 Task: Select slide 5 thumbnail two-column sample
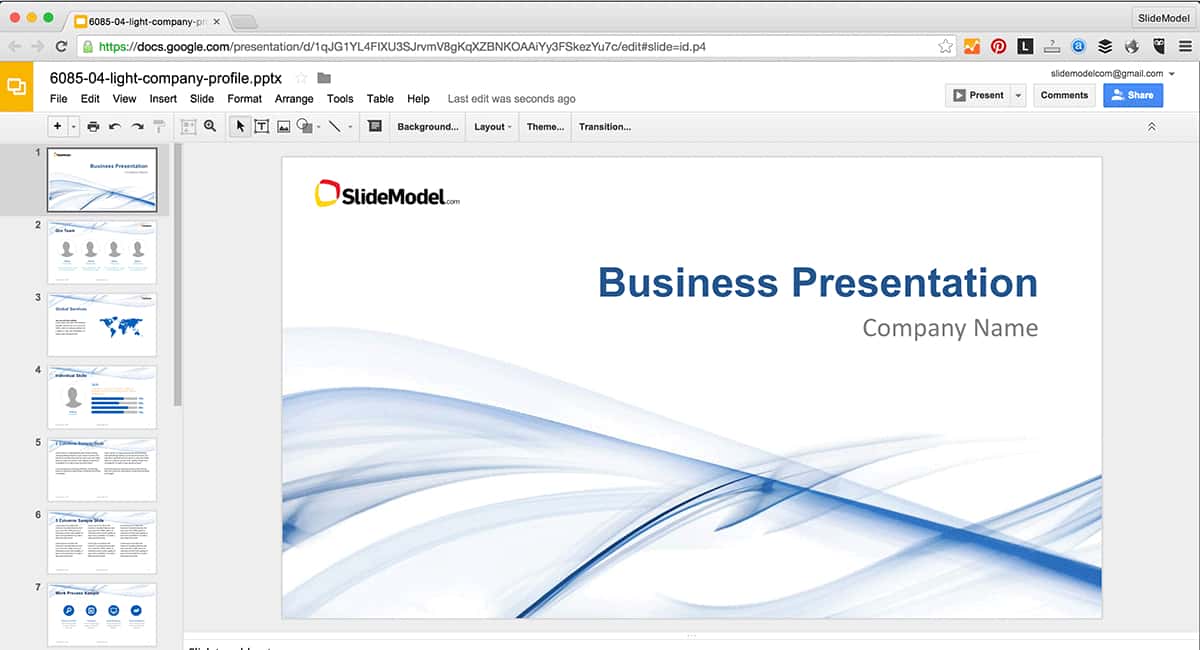[x=102, y=470]
